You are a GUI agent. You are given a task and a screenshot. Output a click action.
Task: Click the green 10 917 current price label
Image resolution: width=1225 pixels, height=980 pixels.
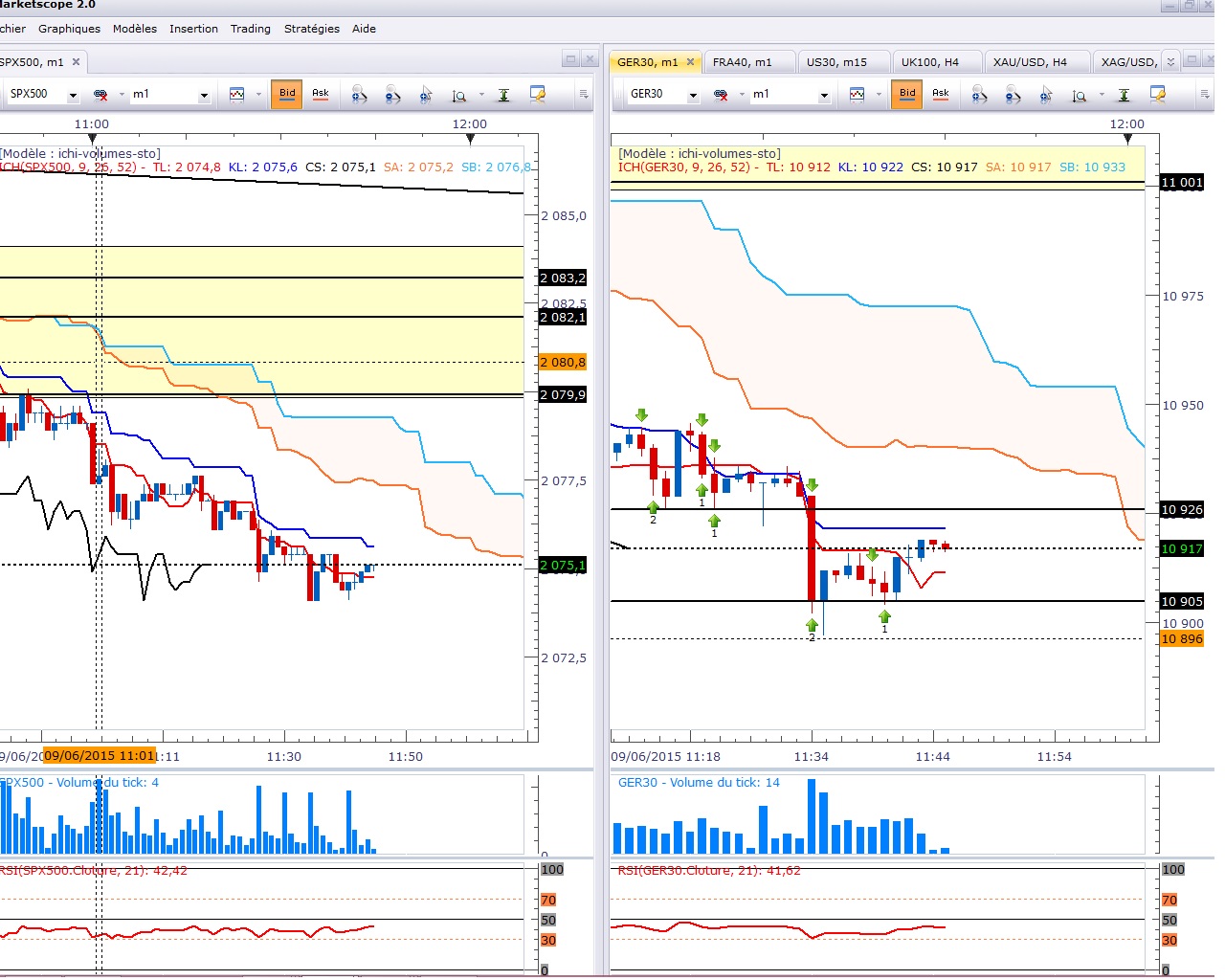[x=1182, y=549]
